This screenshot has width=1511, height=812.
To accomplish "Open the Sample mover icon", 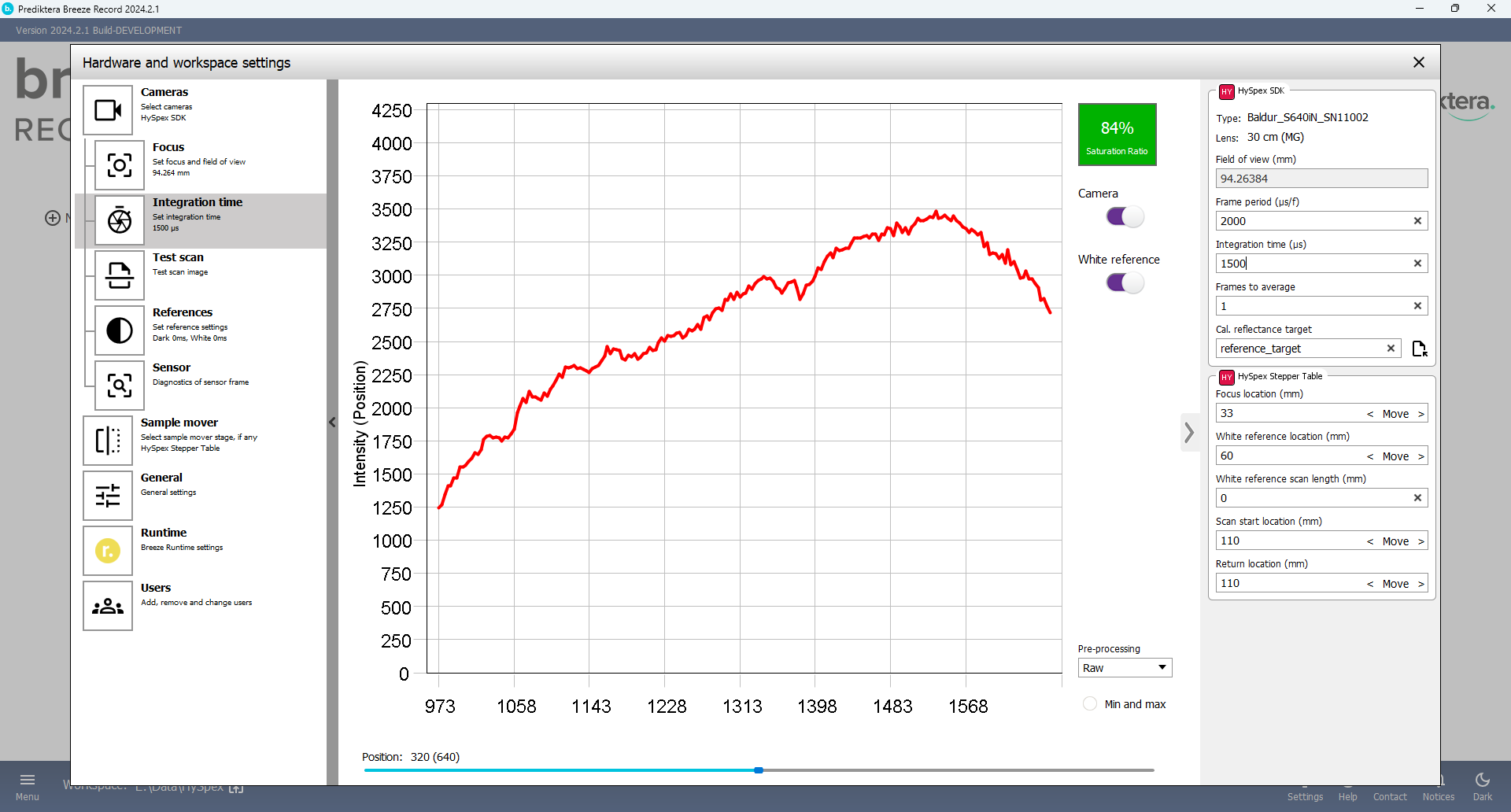I will click(108, 441).
